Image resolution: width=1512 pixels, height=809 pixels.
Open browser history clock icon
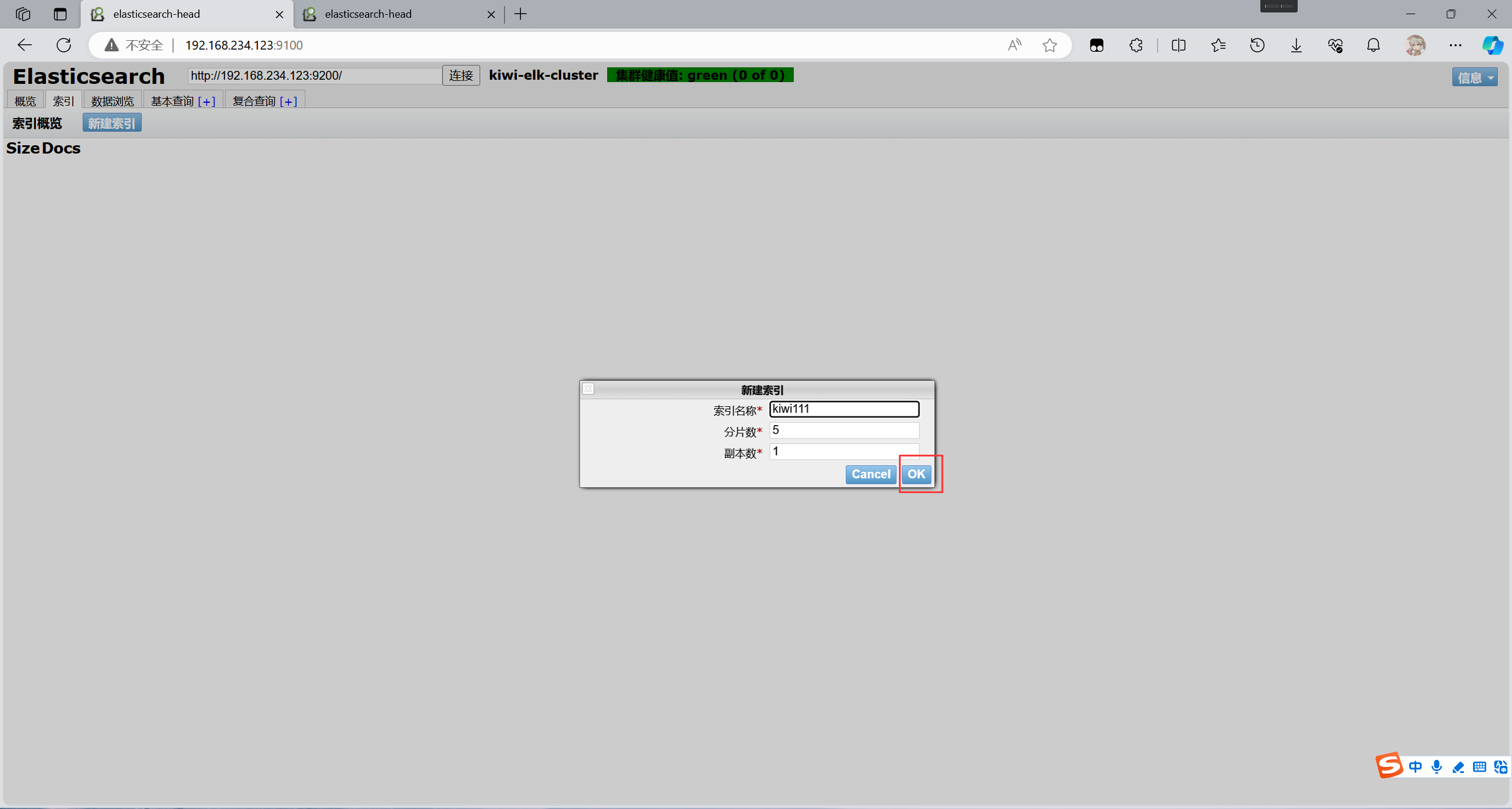1257,45
